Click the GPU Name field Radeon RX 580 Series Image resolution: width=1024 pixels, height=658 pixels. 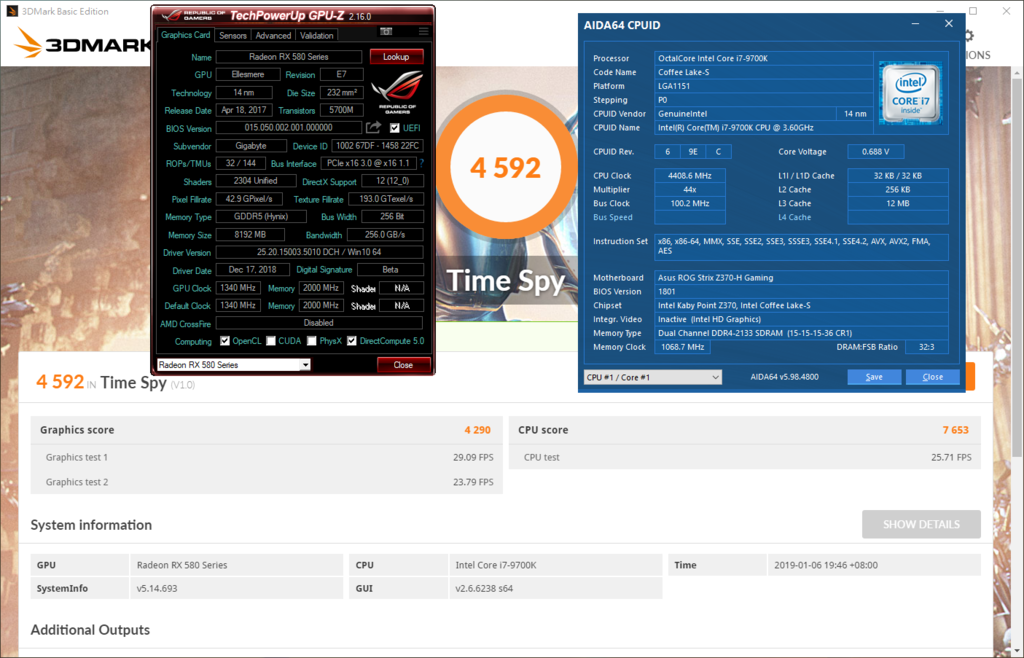pyautogui.click(x=289, y=57)
